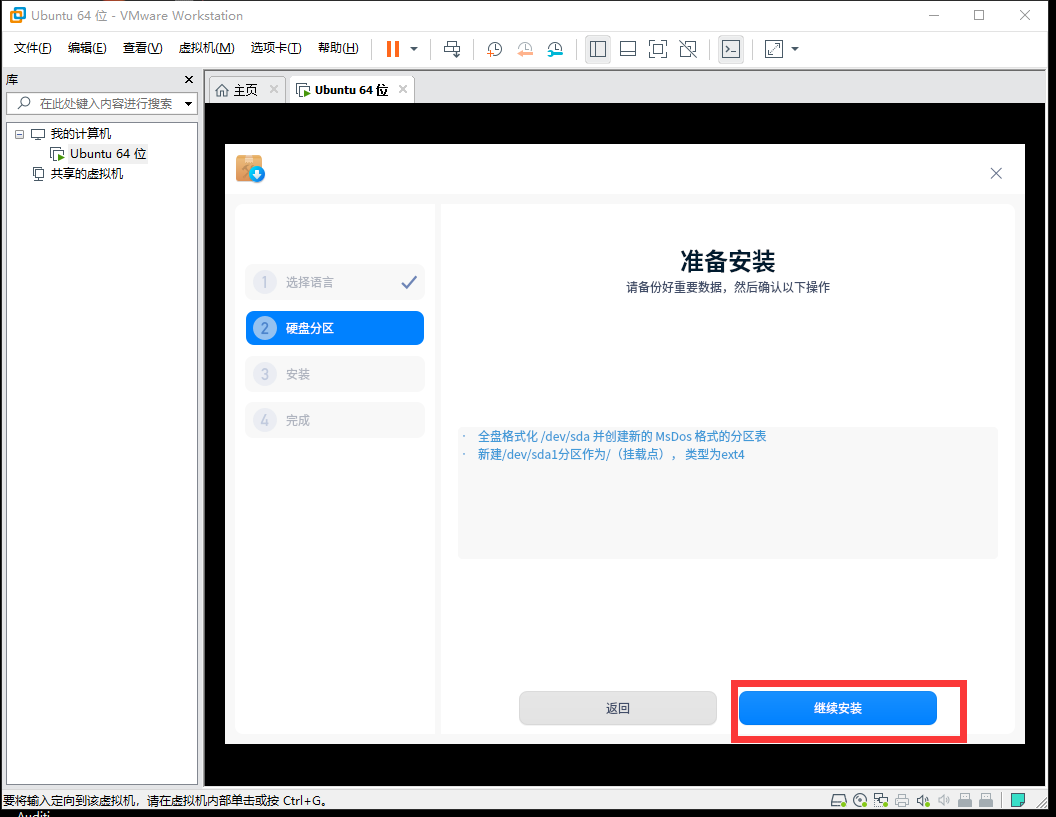Click the CD/DVD drive status icon
Viewport: 1056px width, 817px height.
[860, 800]
